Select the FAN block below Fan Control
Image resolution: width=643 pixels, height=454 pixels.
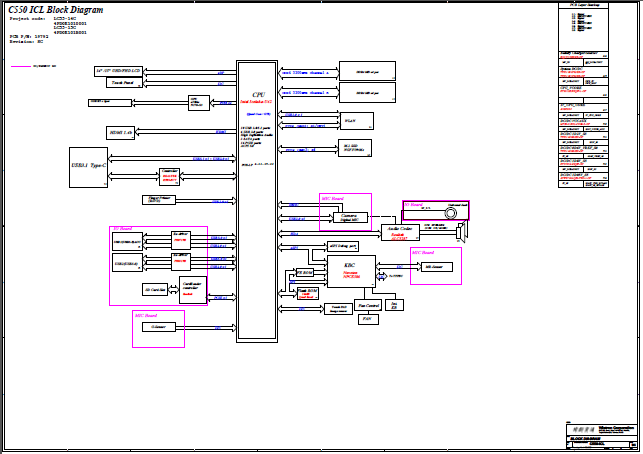tap(367, 318)
